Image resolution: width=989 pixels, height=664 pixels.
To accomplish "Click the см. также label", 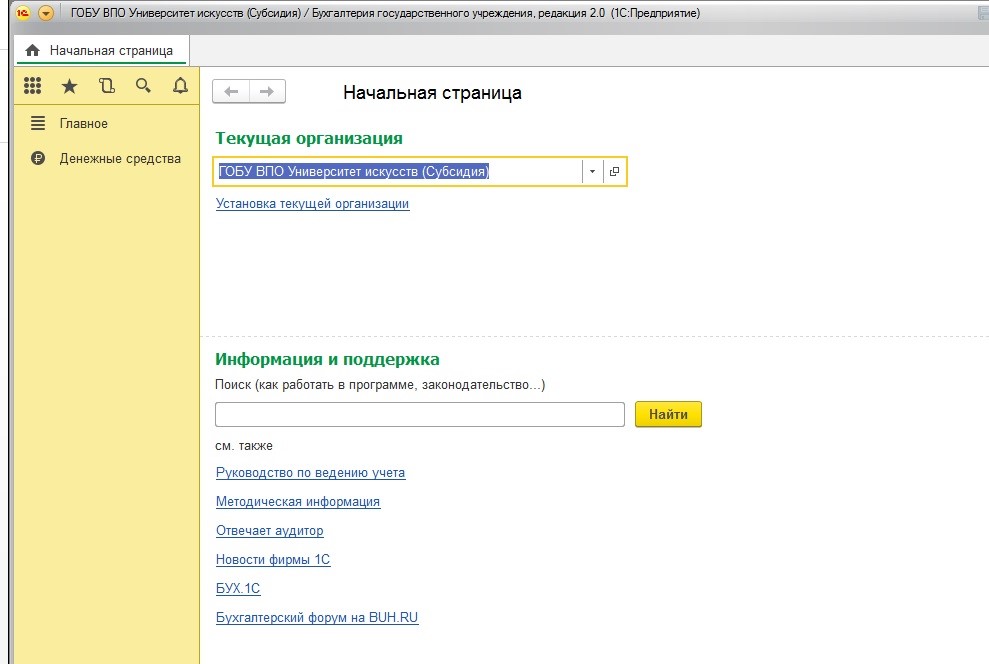I will (x=243, y=446).
